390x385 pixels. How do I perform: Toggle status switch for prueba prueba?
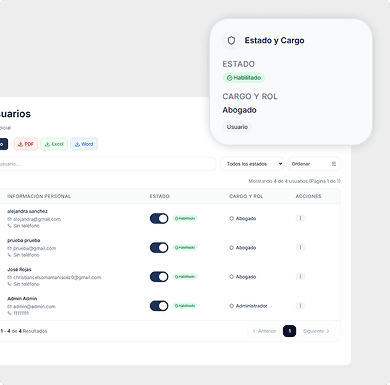pos(159,248)
